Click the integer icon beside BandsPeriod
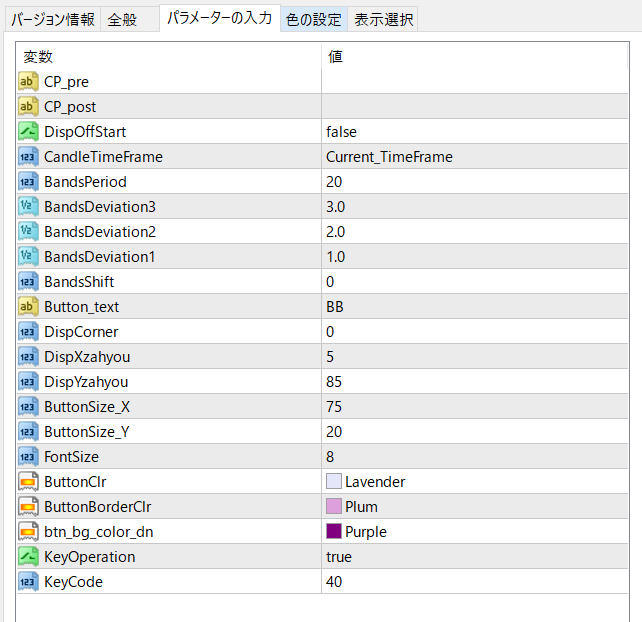The width and height of the screenshot is (642, 622). point(28,182)
